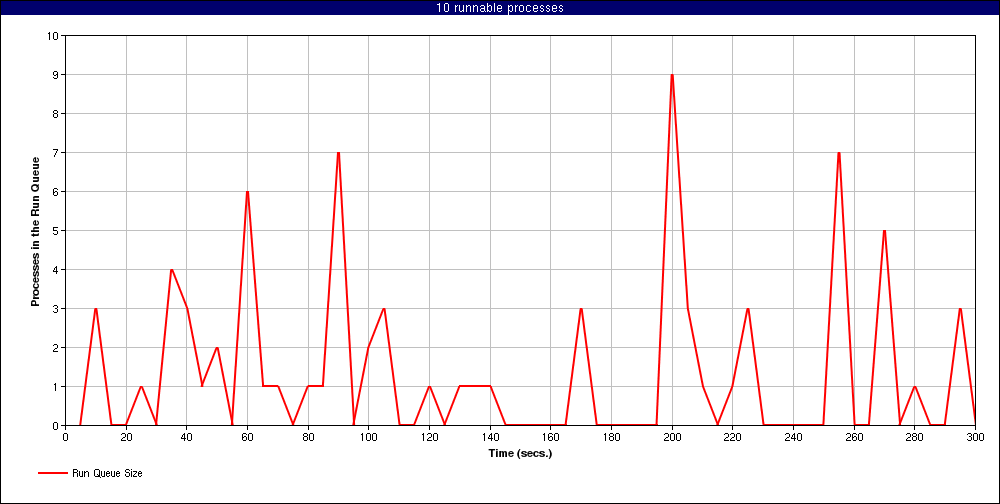Click the x-axis tick label '160'
The height and width of the screenshot is (504, 1000).
point(550,437)
